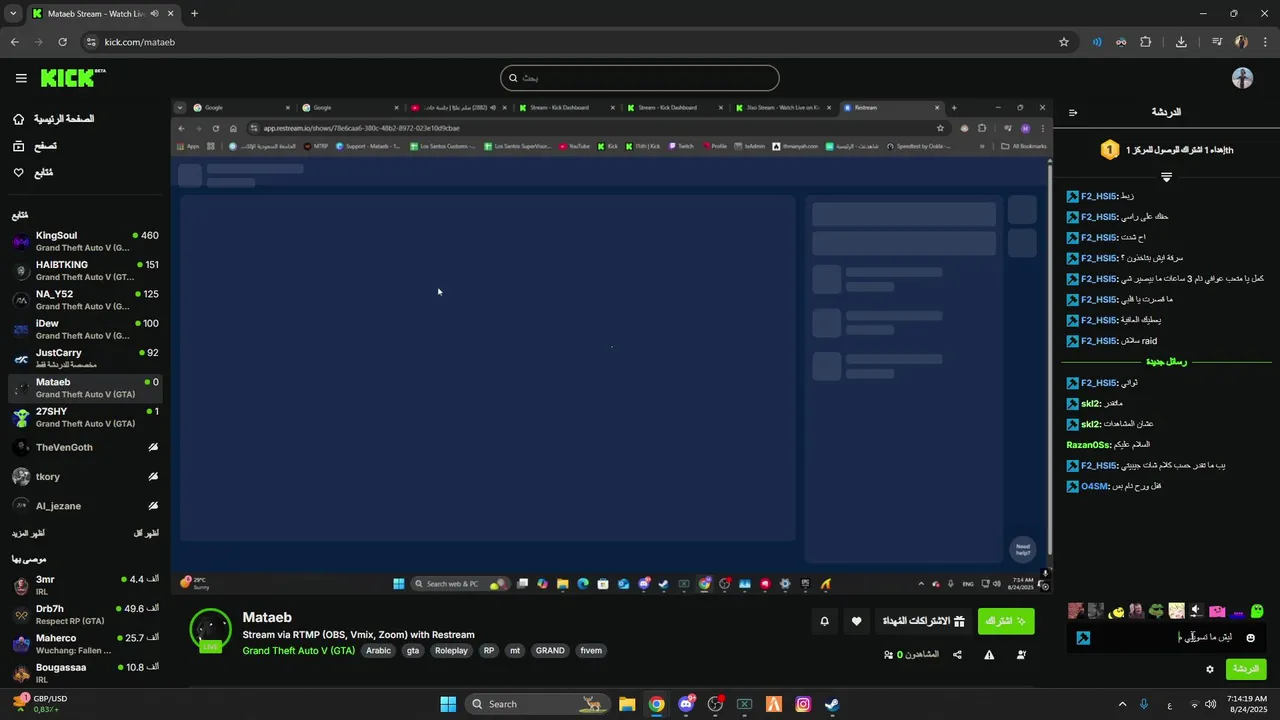Click the Kick search box

point(640,78)
